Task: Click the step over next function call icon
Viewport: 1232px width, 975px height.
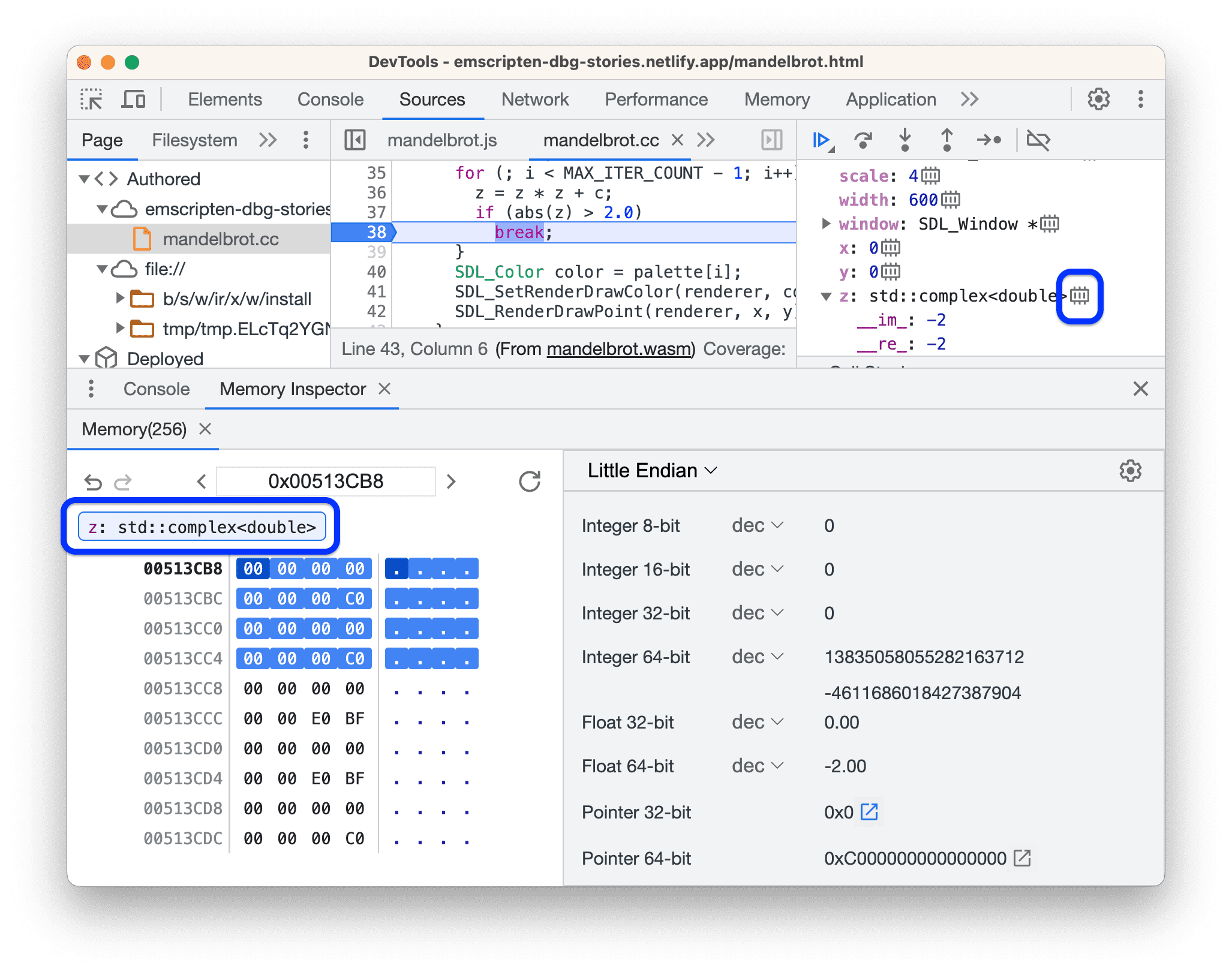Action: [x=861, y=142]
